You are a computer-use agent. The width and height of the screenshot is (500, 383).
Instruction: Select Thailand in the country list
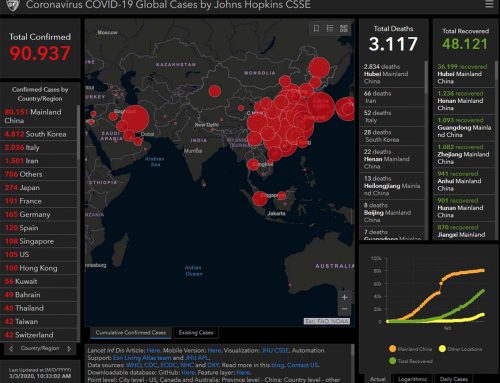(x=39, y=308)
